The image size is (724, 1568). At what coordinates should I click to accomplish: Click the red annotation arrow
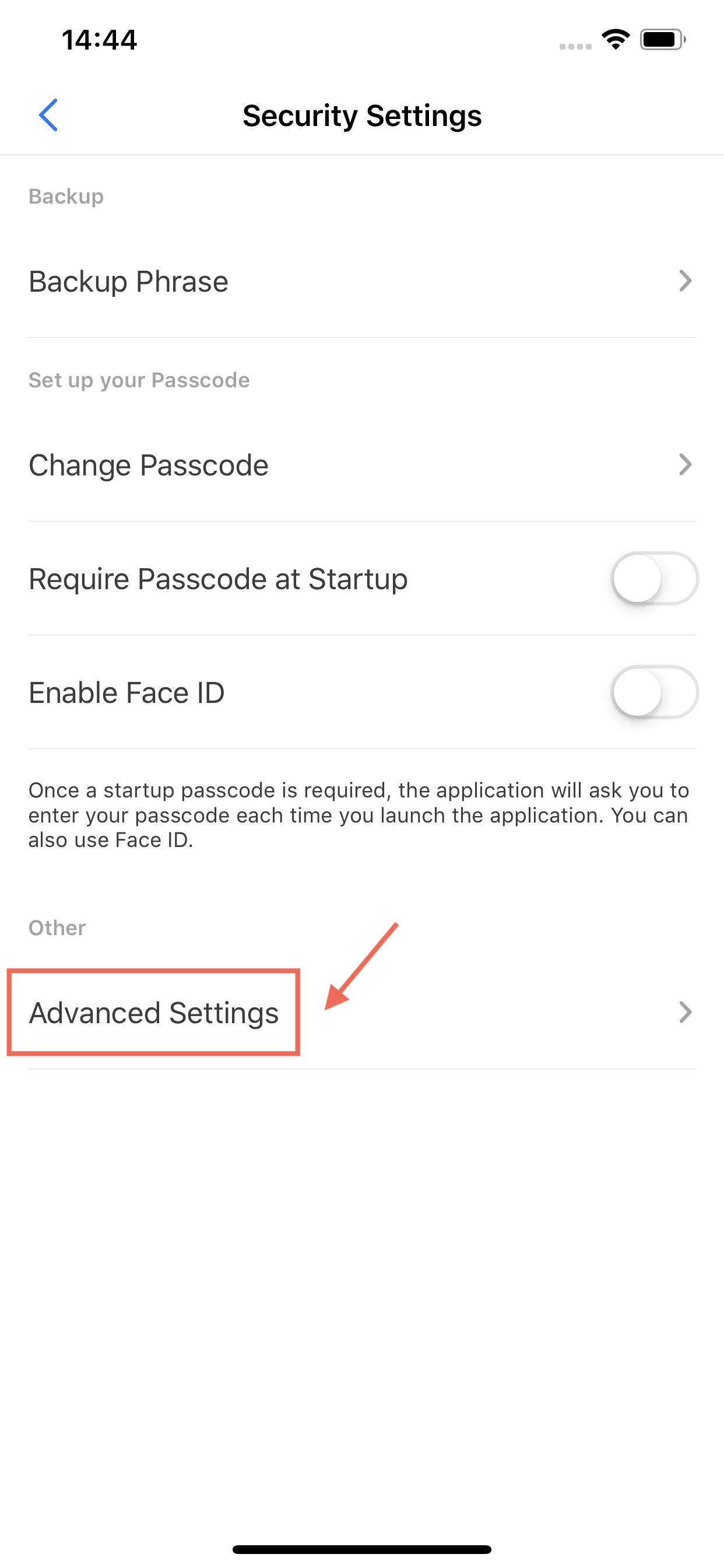coord(360,967)
